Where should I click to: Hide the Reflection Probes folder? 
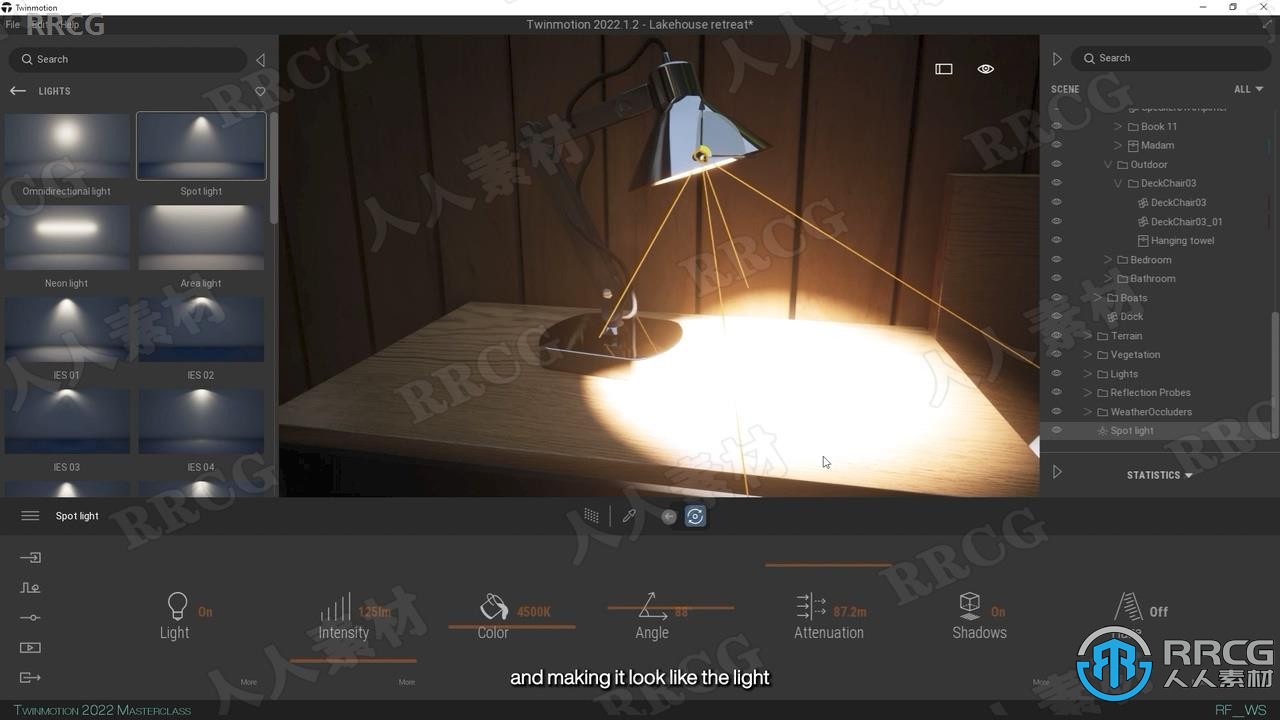click(1056, 393)
